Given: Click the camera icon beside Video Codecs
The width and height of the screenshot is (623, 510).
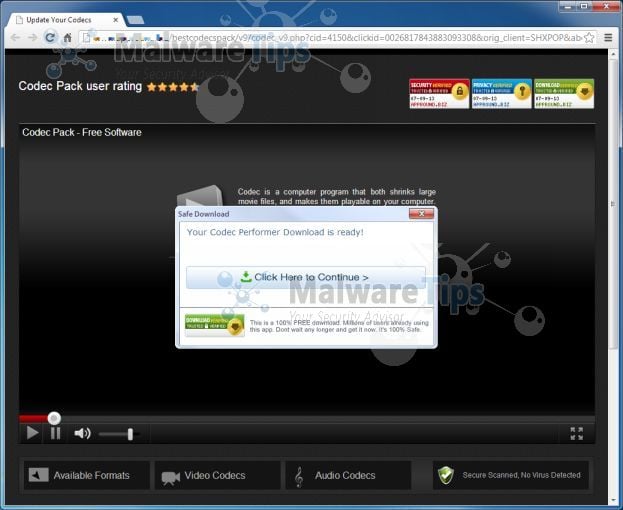Looking at the screenshot, I should pos(170,478).
